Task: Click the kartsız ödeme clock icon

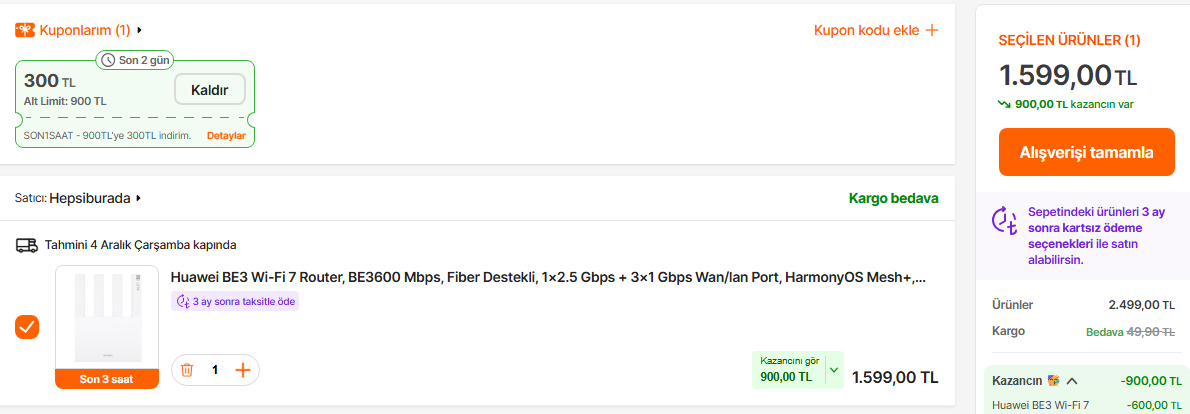Action: point(1003,221)
